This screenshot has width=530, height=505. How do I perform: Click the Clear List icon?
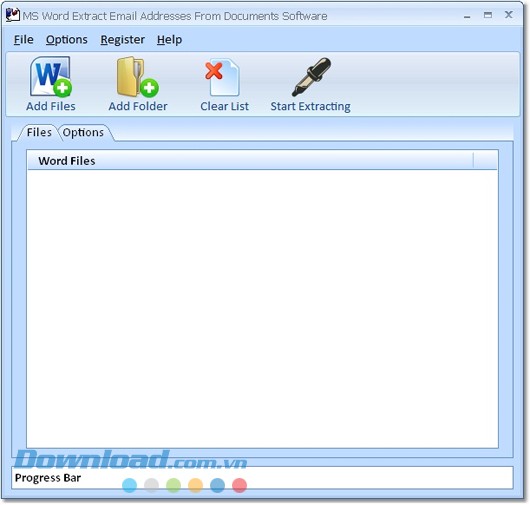(222, 77)
